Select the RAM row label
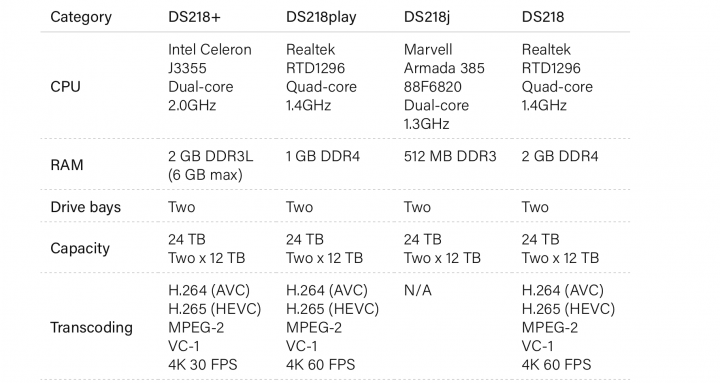 tap(67, 165)
